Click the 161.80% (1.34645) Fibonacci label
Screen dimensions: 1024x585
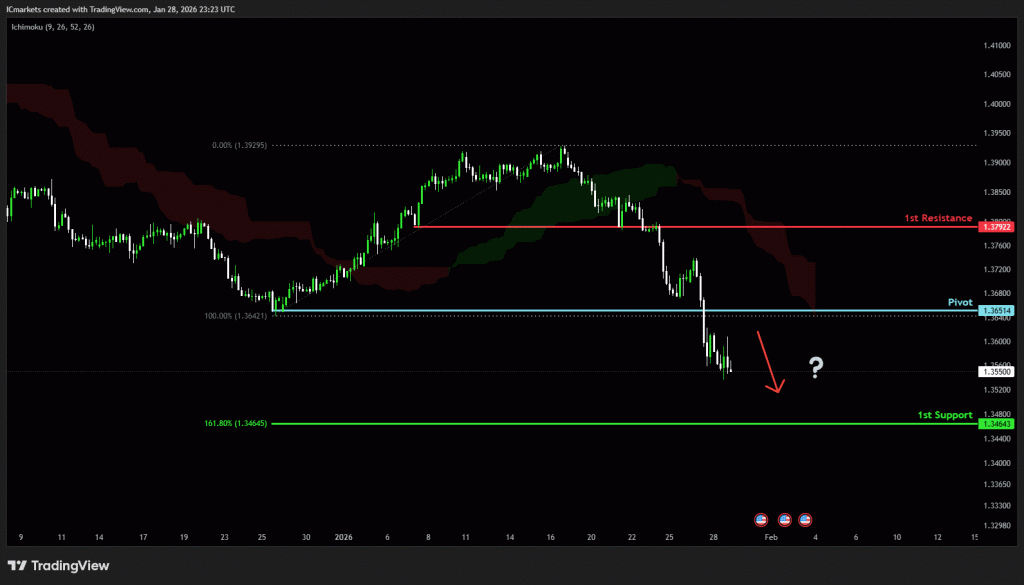(236, 424)
